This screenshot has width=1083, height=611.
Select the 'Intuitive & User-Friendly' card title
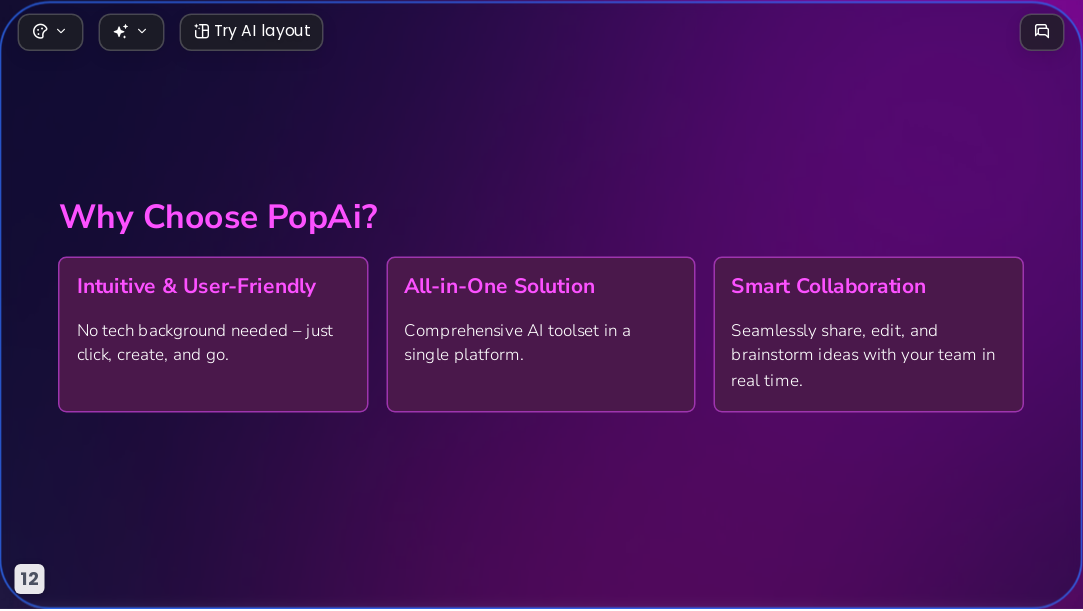196,286
